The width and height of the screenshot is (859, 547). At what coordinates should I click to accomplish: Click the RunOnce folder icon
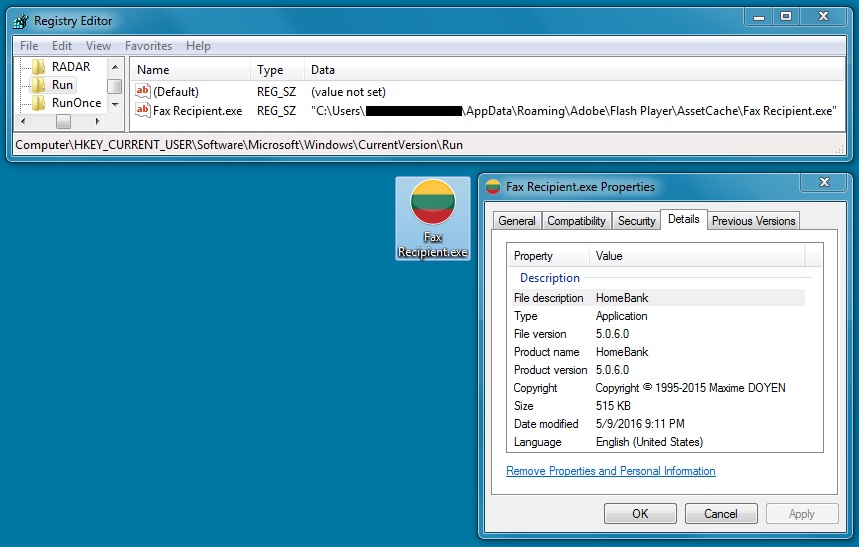[x=39, y=103]
